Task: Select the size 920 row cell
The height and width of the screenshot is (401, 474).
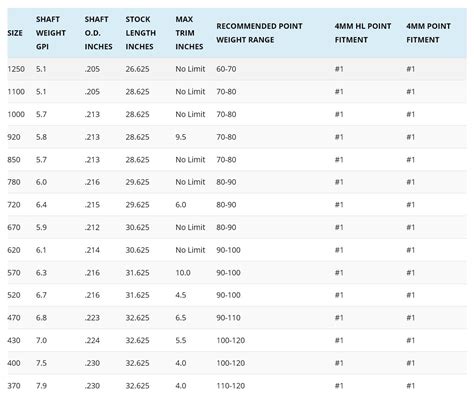Action: [14, 137]
